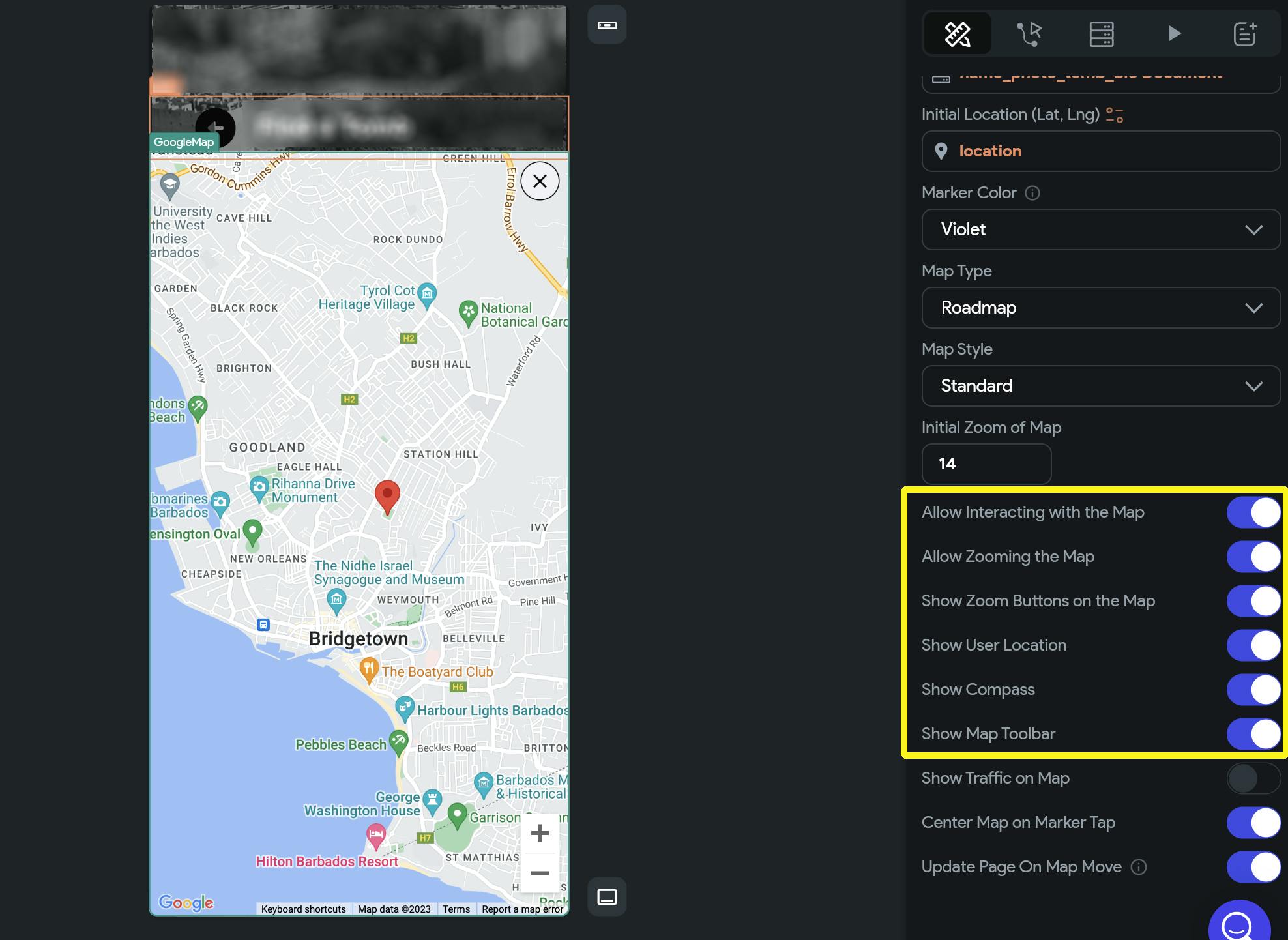Select the Properties design tab icon
Image resolution: width=1288 pixels, height=940 pixels.
tap(958, 33)
